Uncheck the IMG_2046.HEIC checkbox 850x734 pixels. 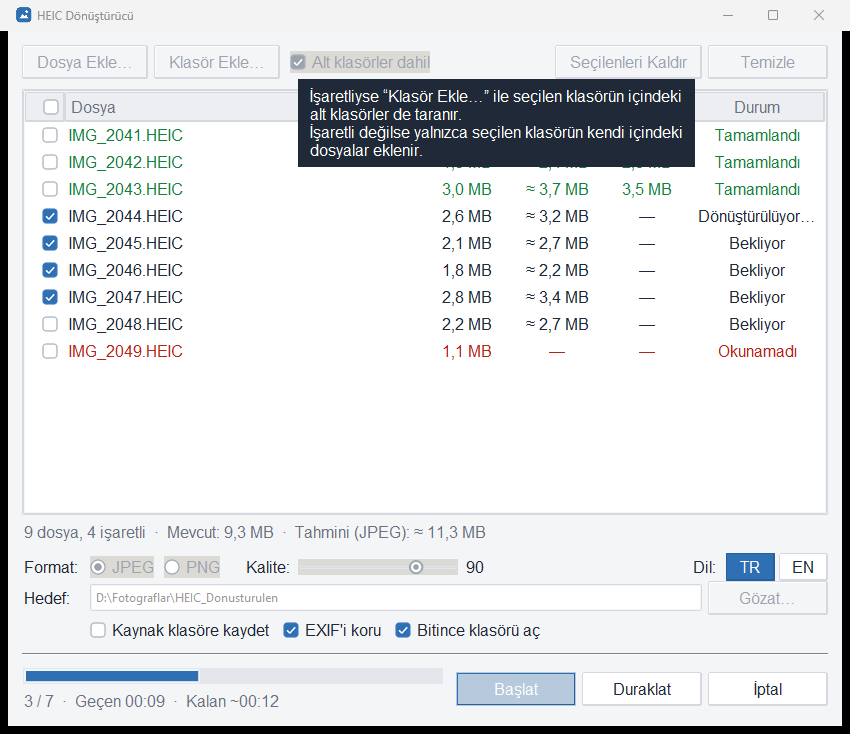(x=50, y=270)
